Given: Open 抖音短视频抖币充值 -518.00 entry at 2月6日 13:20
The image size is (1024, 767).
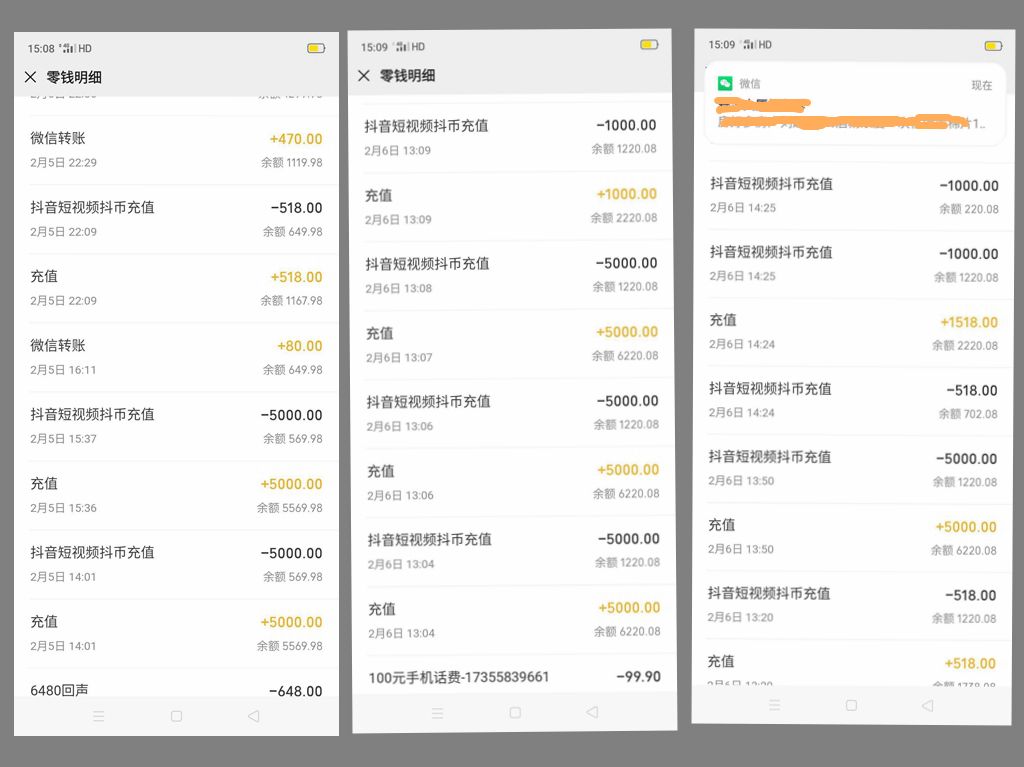Looking at the screenshot, I should coord(851,605).
